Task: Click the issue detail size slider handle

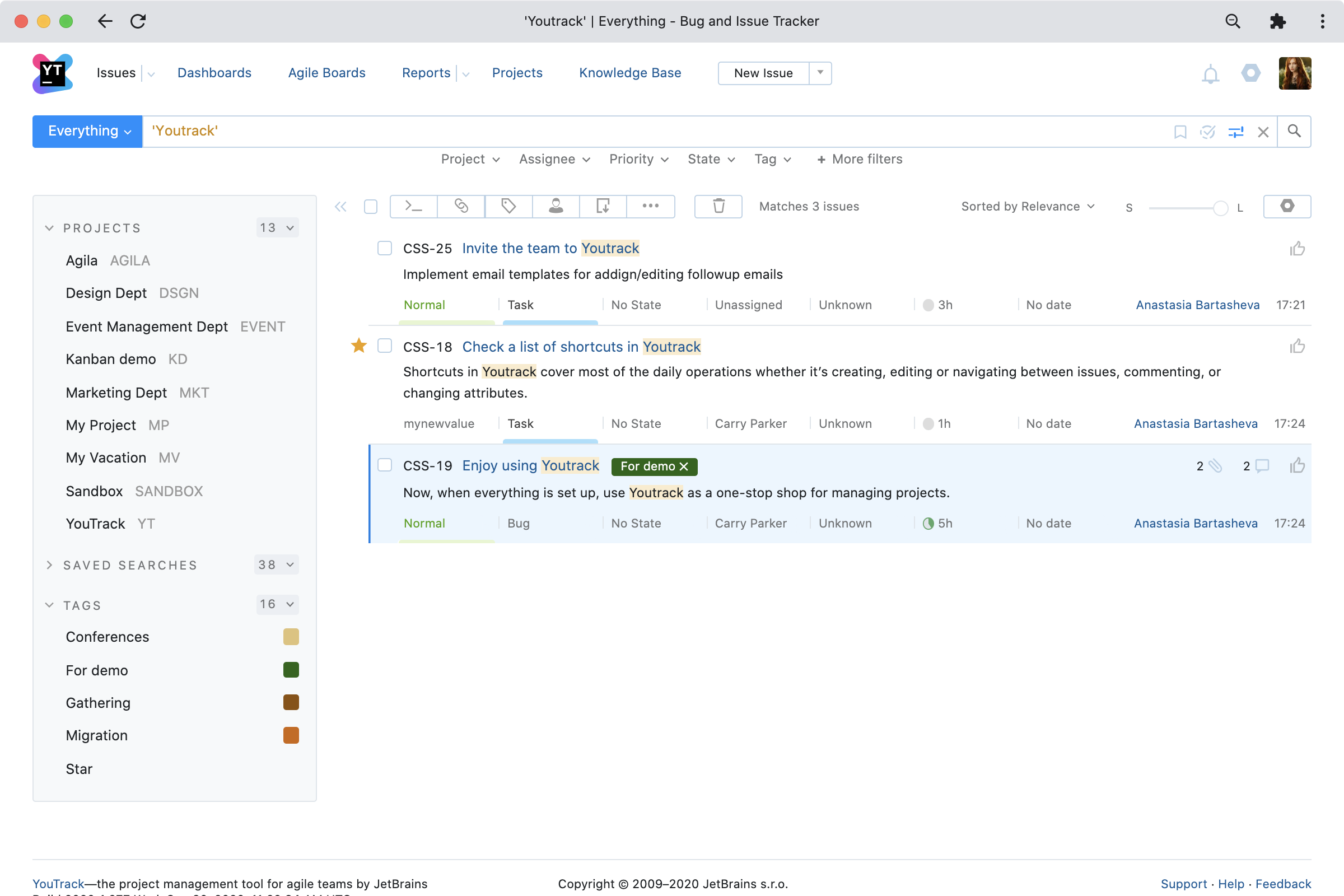Action: (x=1220, y=208)
